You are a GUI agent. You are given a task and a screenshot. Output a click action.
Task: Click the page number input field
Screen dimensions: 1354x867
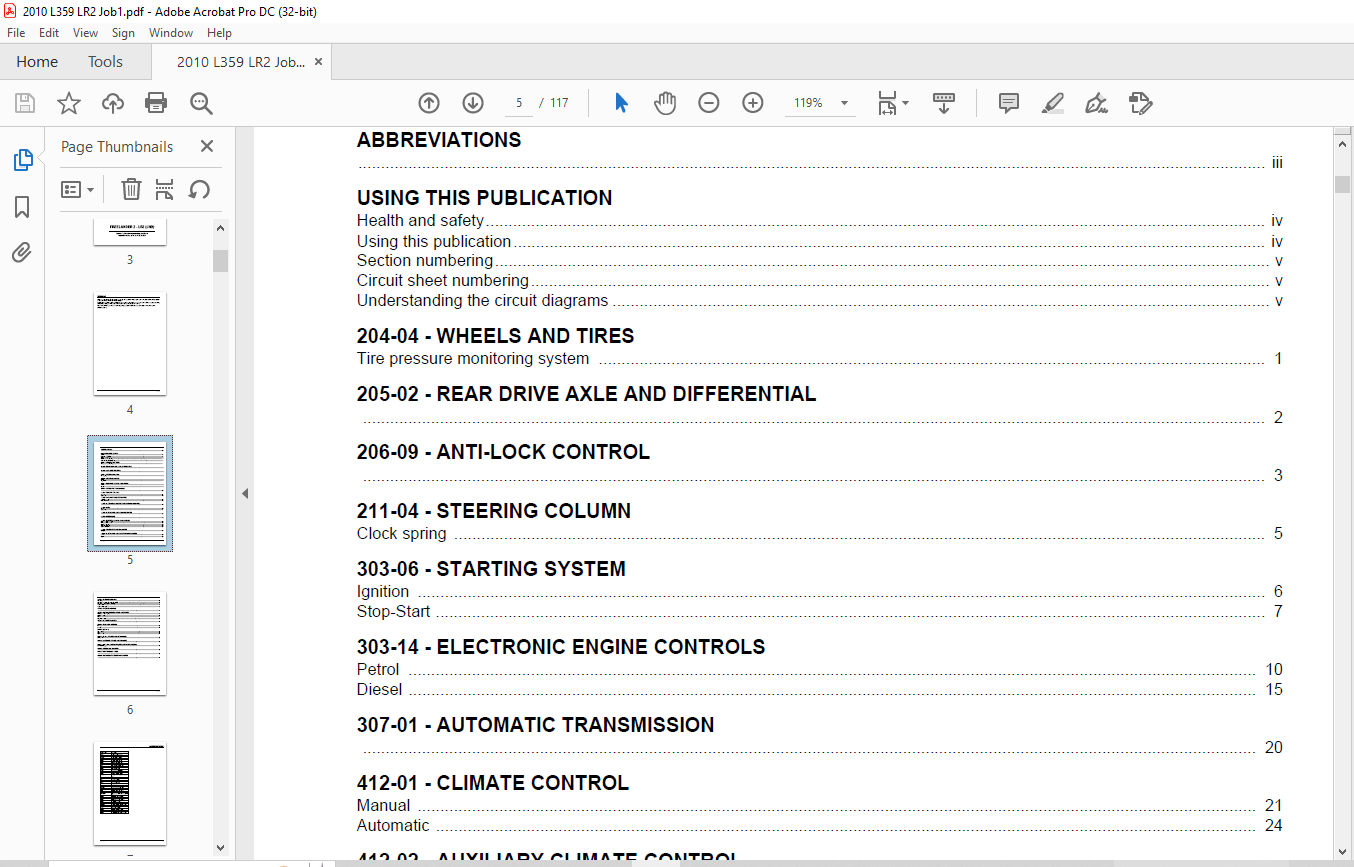click(519, 103)
